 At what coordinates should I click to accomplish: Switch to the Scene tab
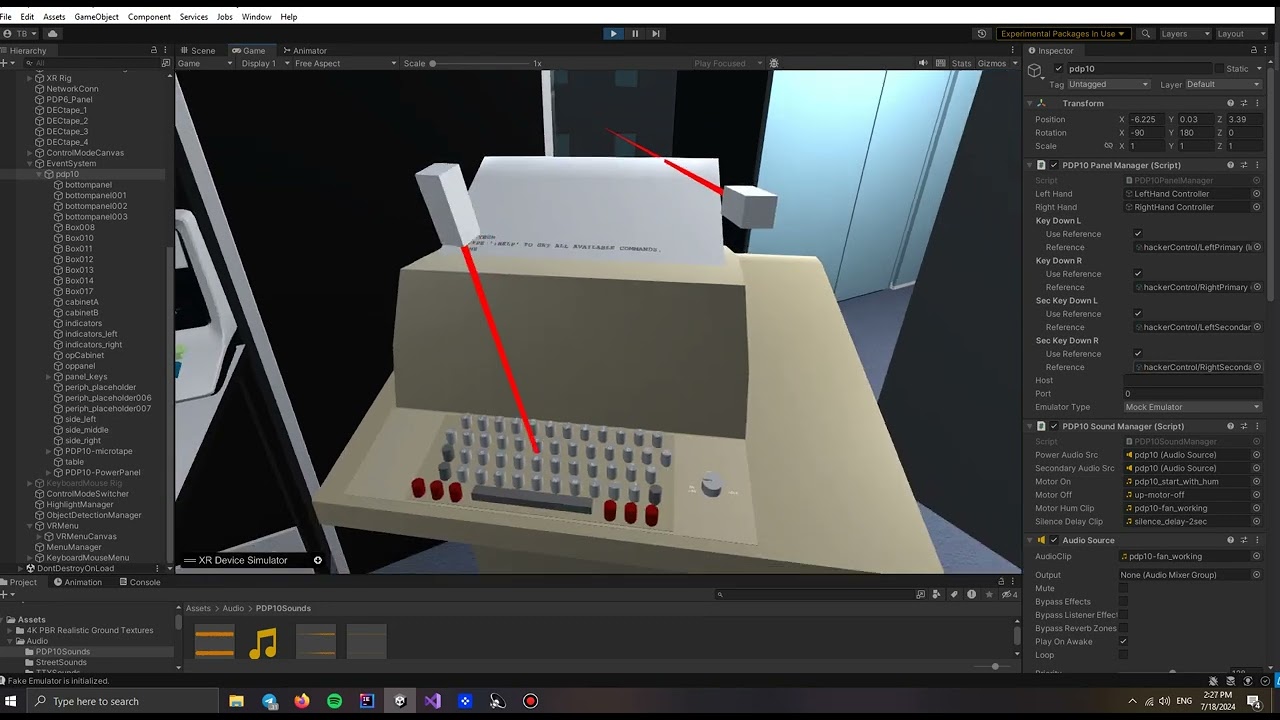pyautogui.click(x=198, y=50)
